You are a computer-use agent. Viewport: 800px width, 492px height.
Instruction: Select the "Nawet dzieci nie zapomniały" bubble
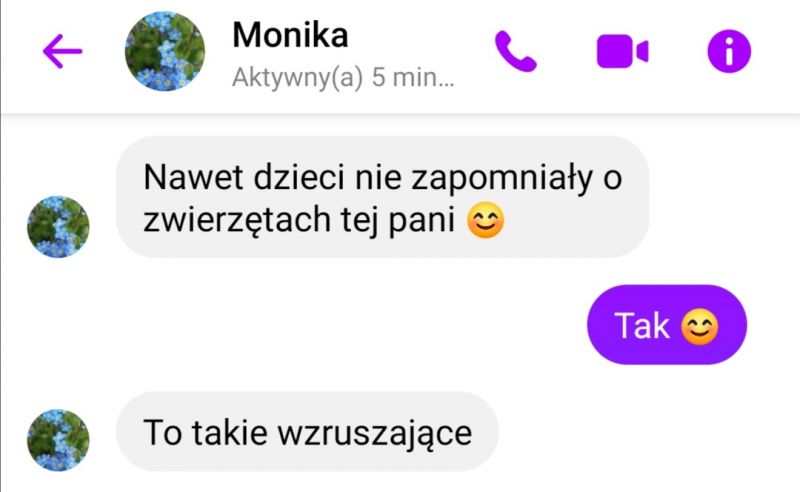(383, 197)
